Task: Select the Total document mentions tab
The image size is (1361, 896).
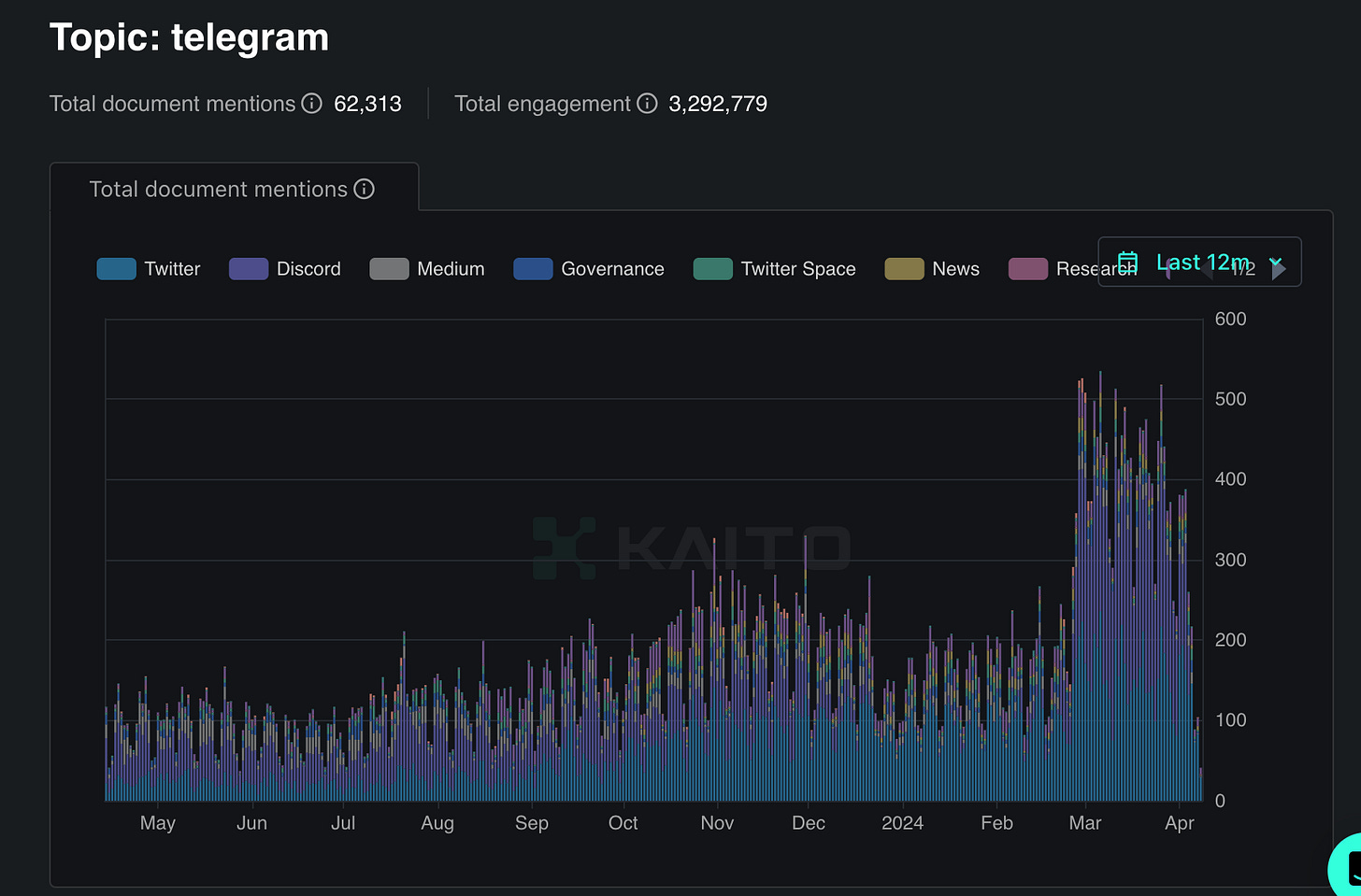Action: click(x=234, y=189)
